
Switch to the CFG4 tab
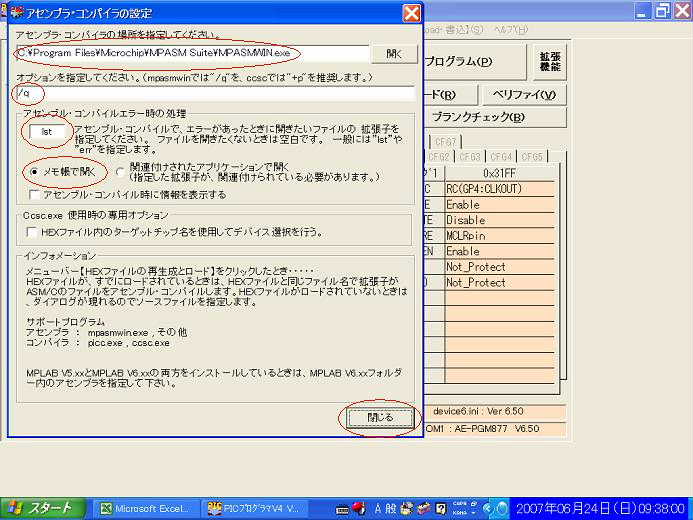tap(502, 157)
